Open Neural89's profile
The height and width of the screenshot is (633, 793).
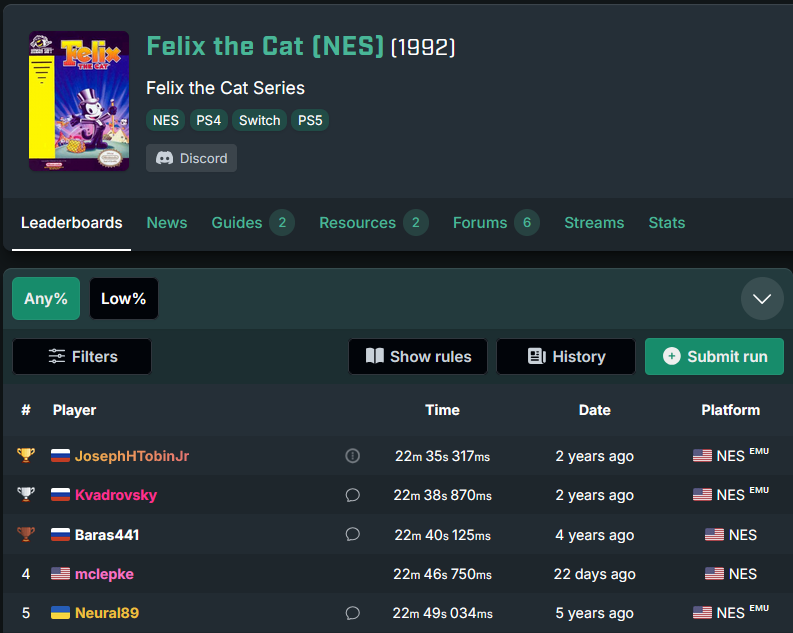click(x=107, y=613)
